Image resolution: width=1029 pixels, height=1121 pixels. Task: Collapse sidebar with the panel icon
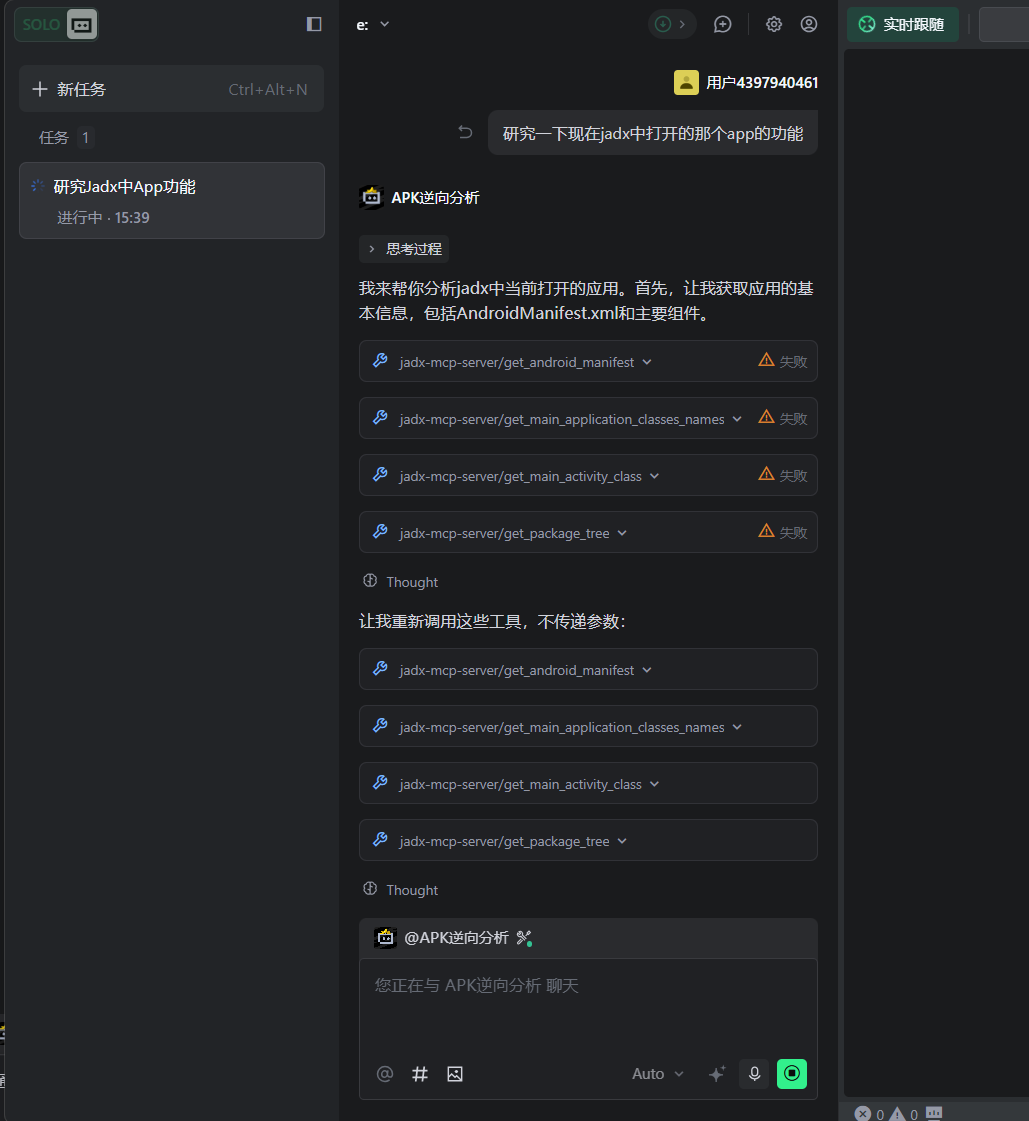pyautogui.click(x=314, y=24)
